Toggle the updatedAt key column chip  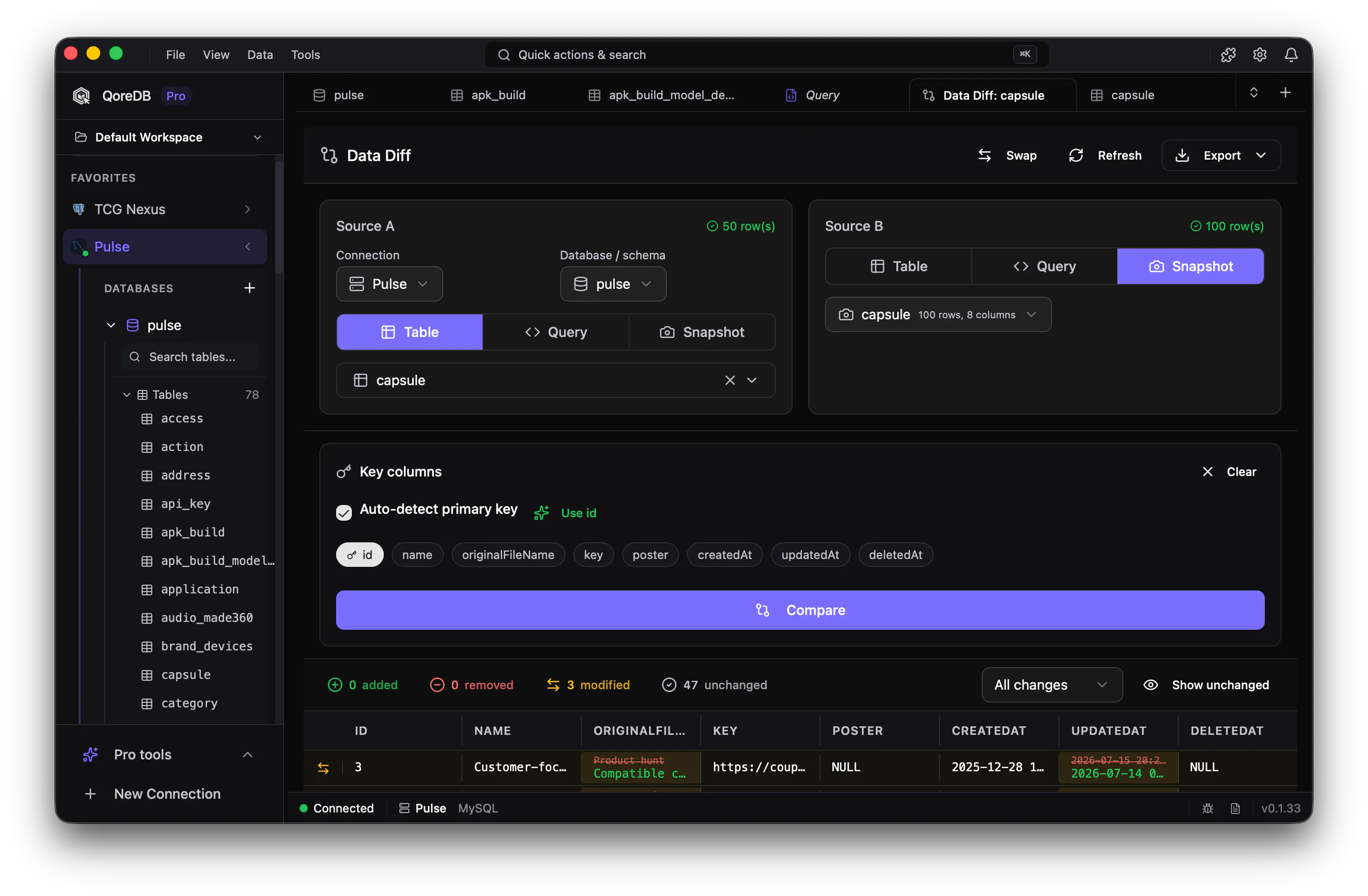(810, 555)
